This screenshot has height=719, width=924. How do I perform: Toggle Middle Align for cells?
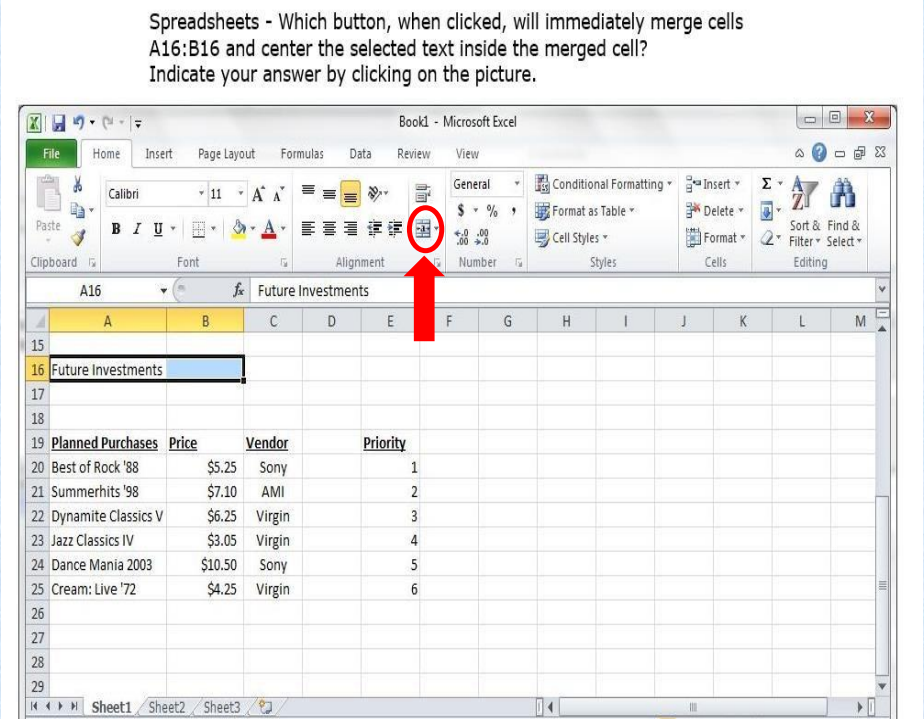tap(329, 193)
